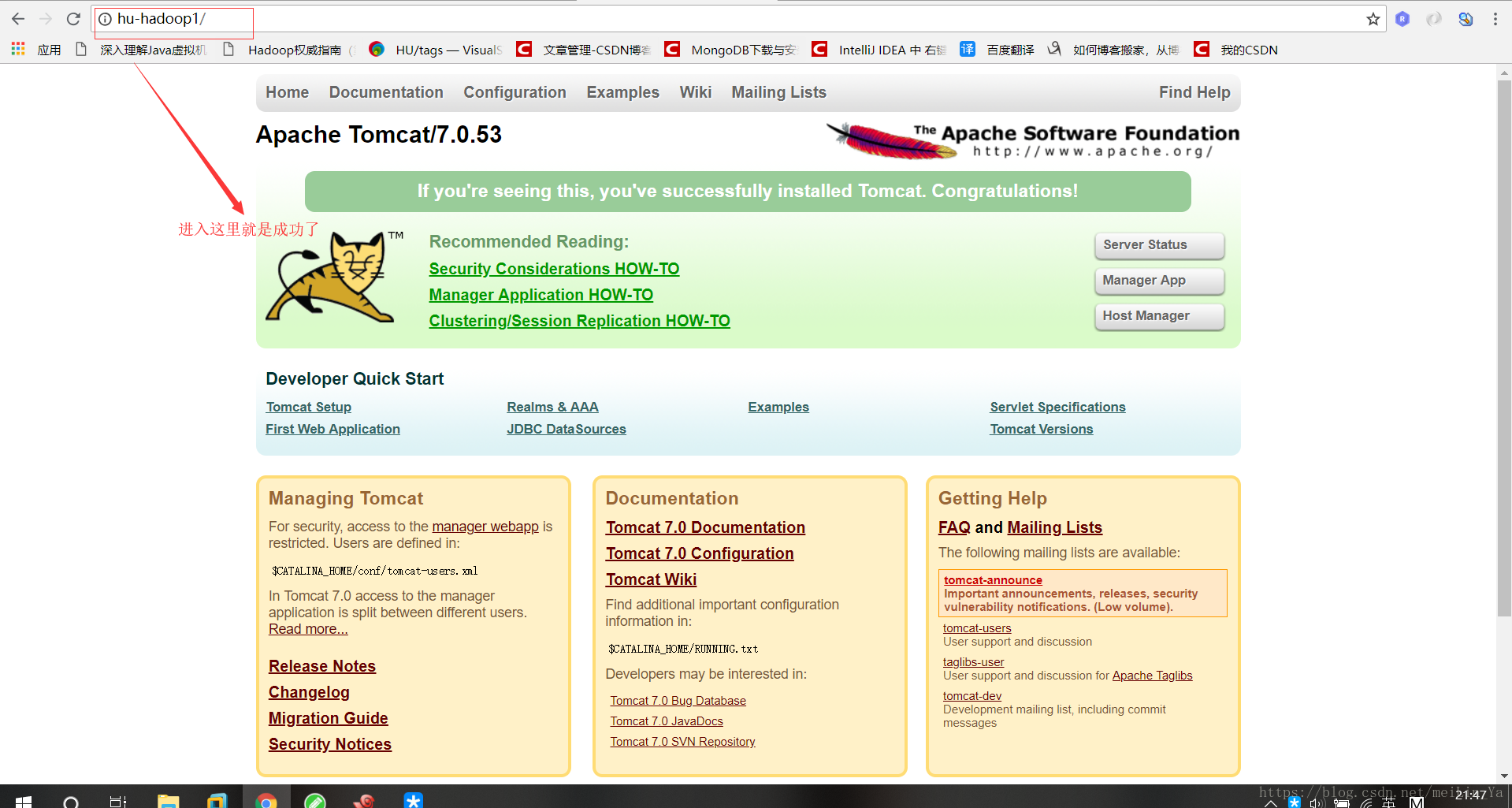Open Clustering/Session Replication HOW-TO
Viewport: 1512px width, 808px height.
[579, 321]
